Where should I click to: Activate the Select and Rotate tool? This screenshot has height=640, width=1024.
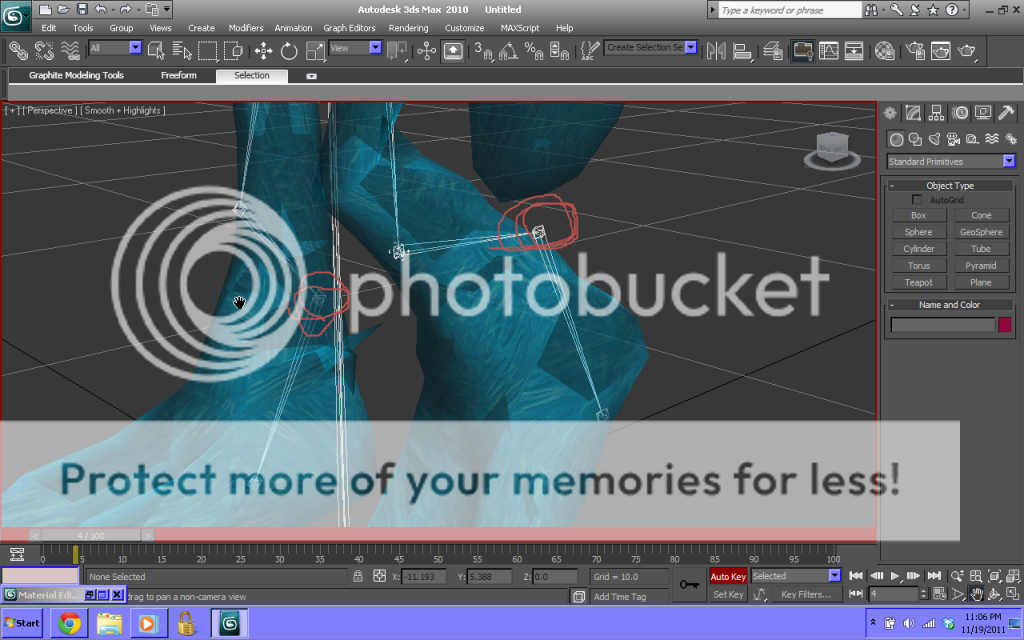click(x=289, y=50)
